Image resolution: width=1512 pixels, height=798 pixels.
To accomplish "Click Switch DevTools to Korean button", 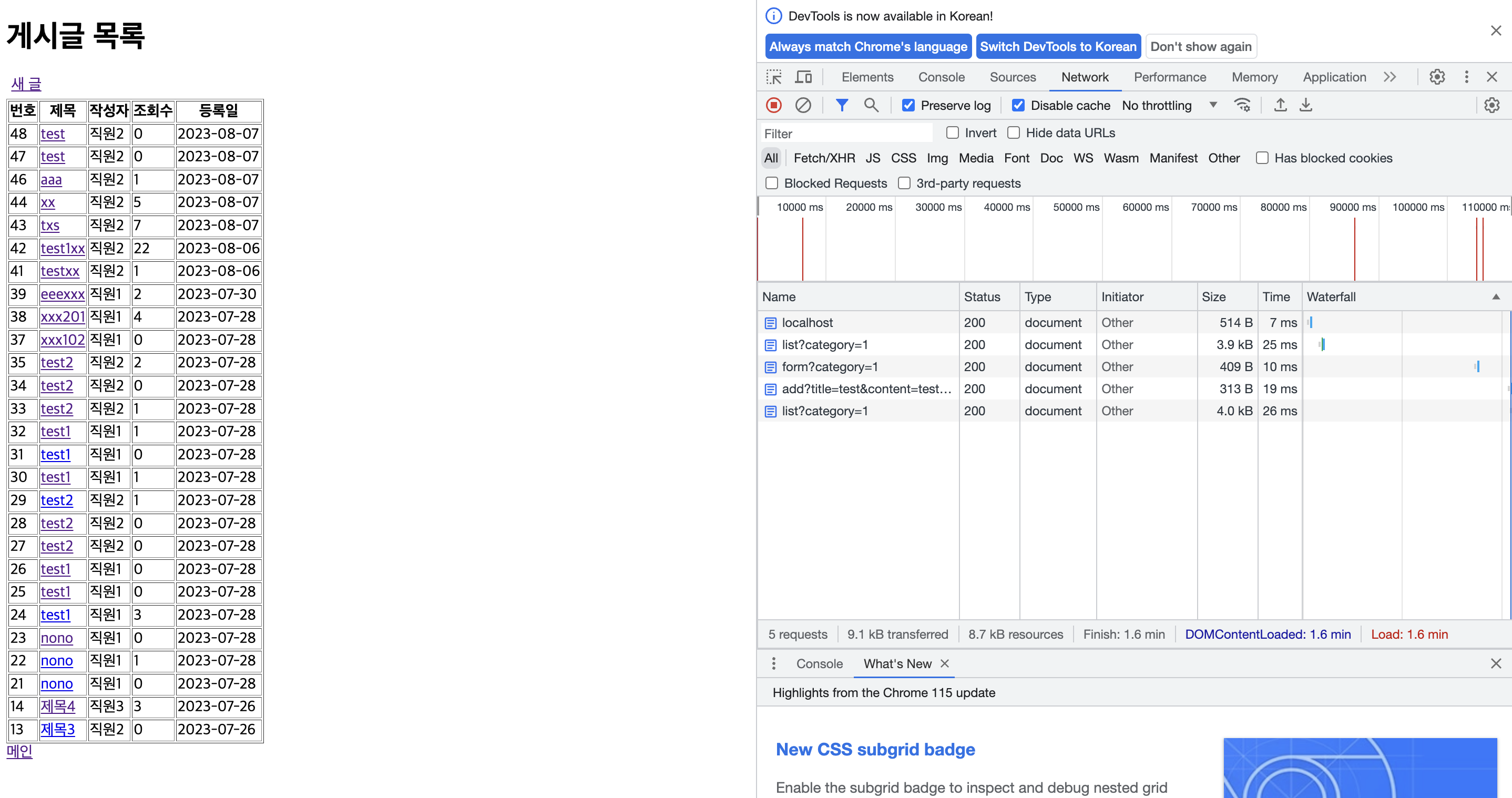I will point(1058,47).
